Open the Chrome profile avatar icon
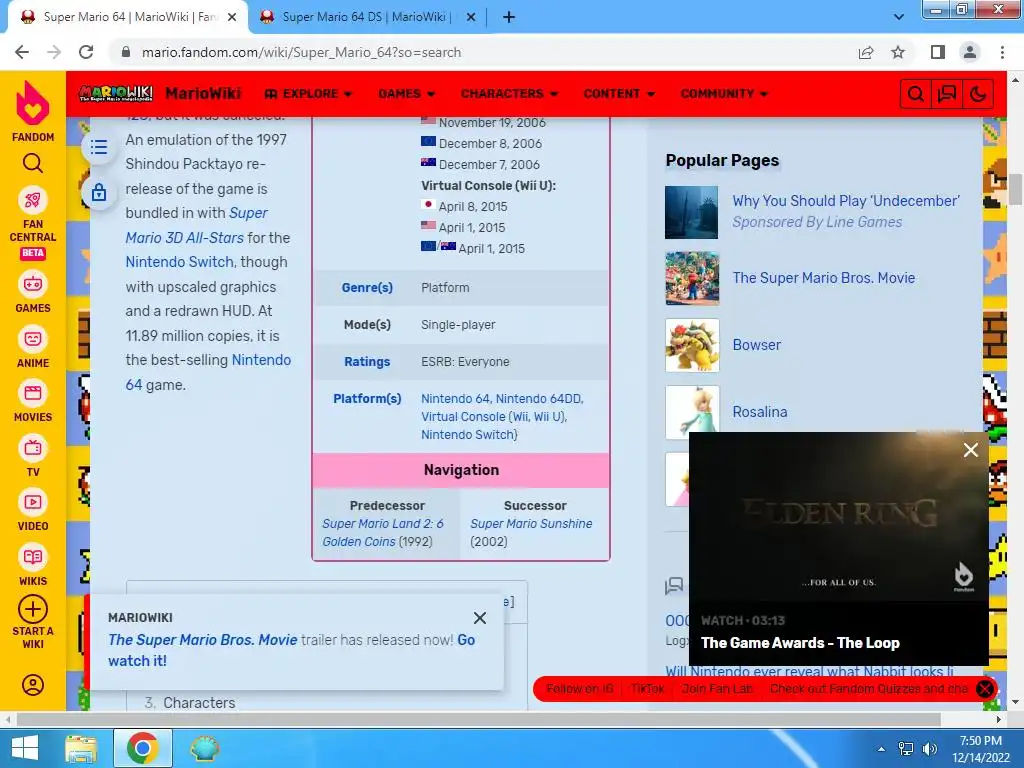 970,52
